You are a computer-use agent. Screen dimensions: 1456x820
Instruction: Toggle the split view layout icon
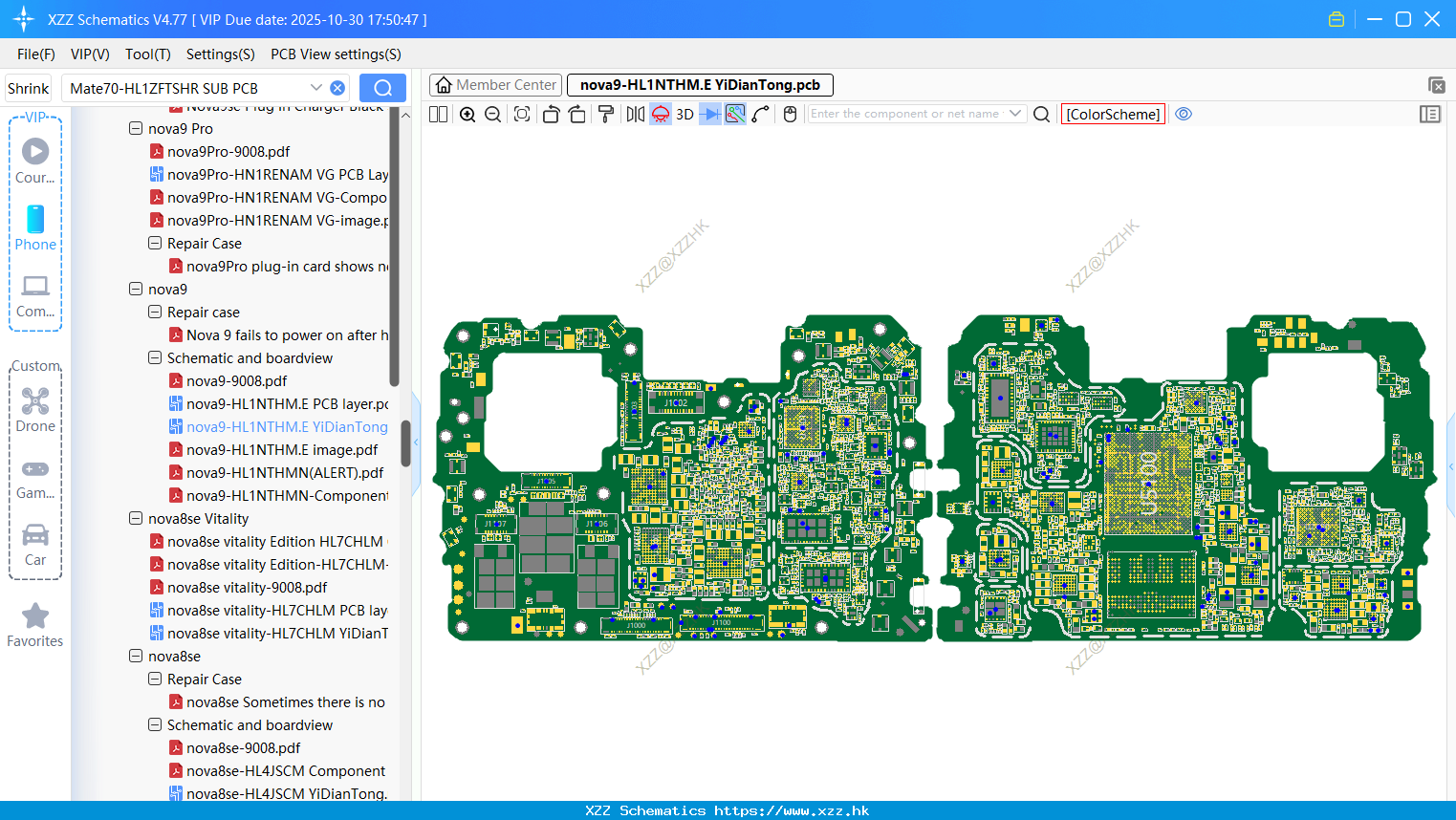coord(438,114)
